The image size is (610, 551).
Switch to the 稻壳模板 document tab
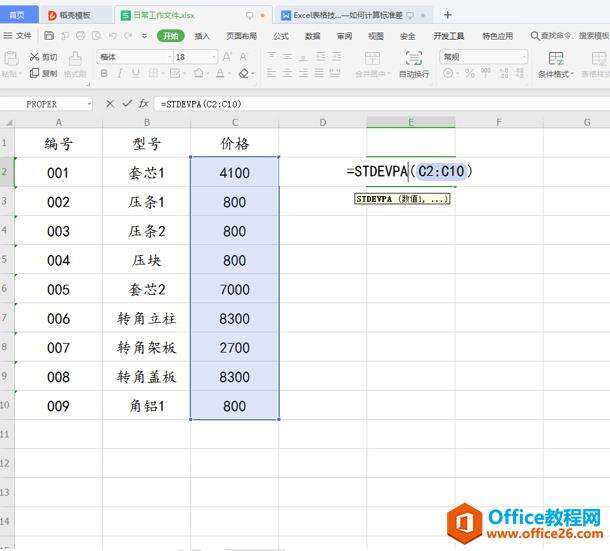click(x=76, y=15)
